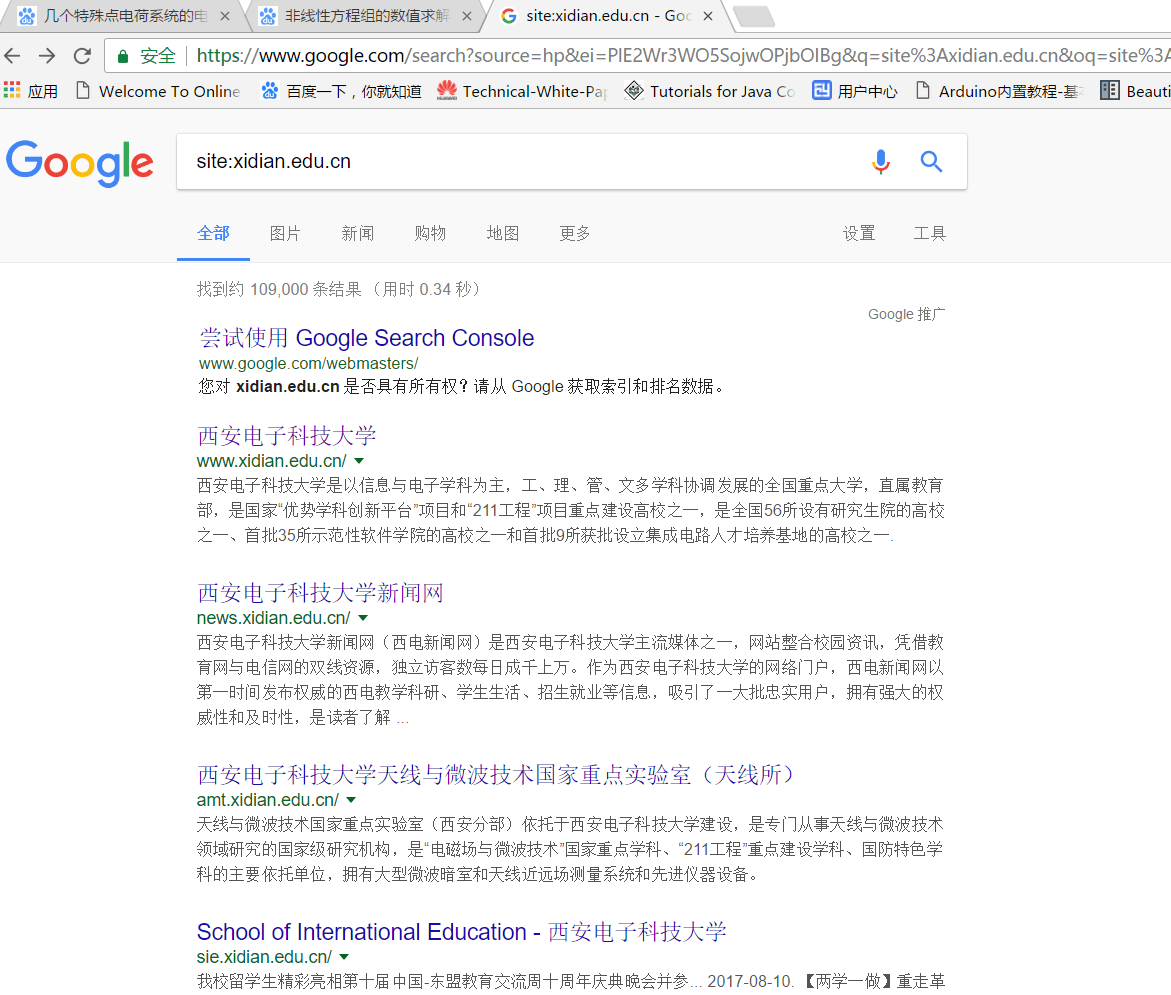The height and width of the screenshot is (995, 1171).
Task: Expand dropdown arrow next to news.xidian.edu.cn/
Action: [x=363, y=618]
